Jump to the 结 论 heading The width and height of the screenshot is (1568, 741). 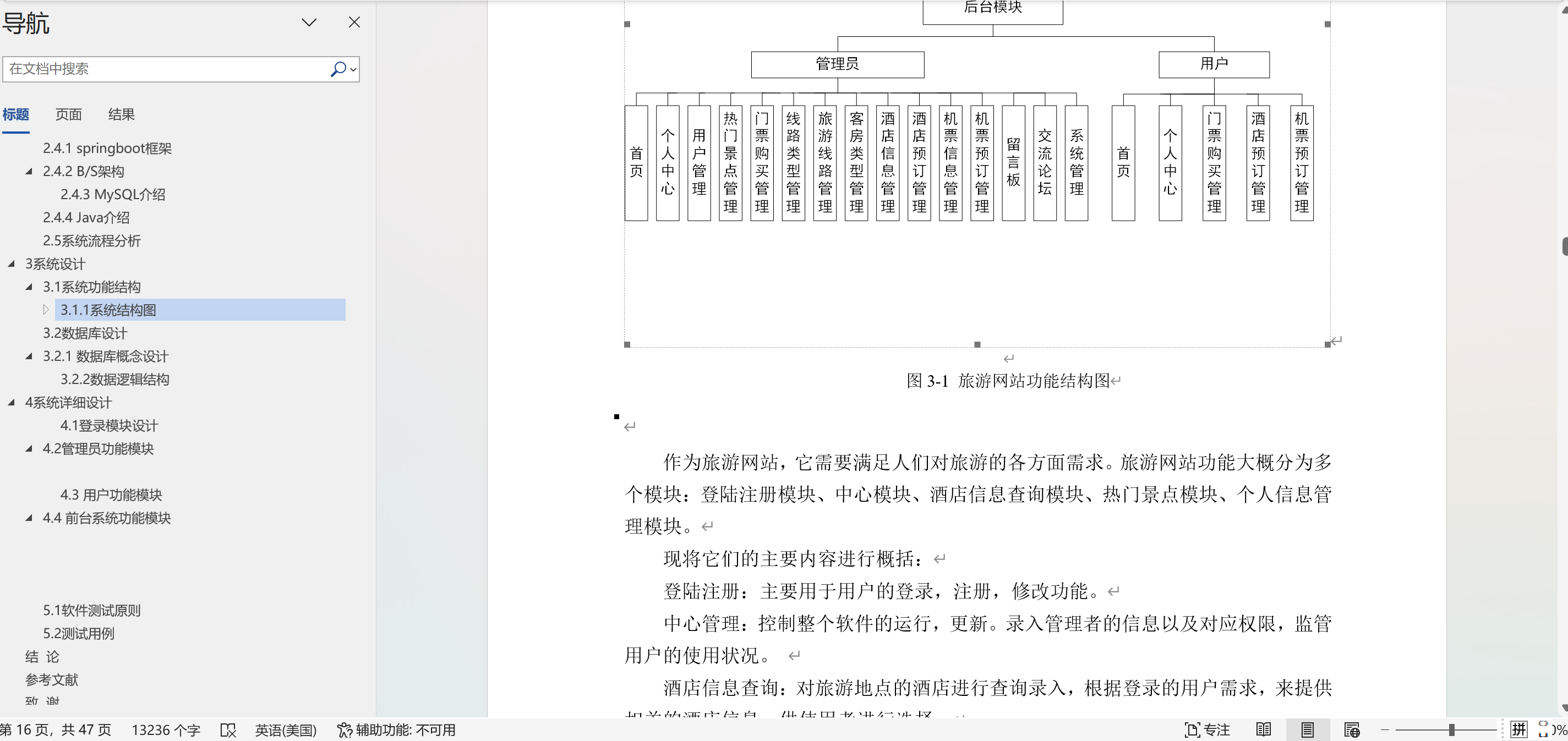click(x=42, y=657)
